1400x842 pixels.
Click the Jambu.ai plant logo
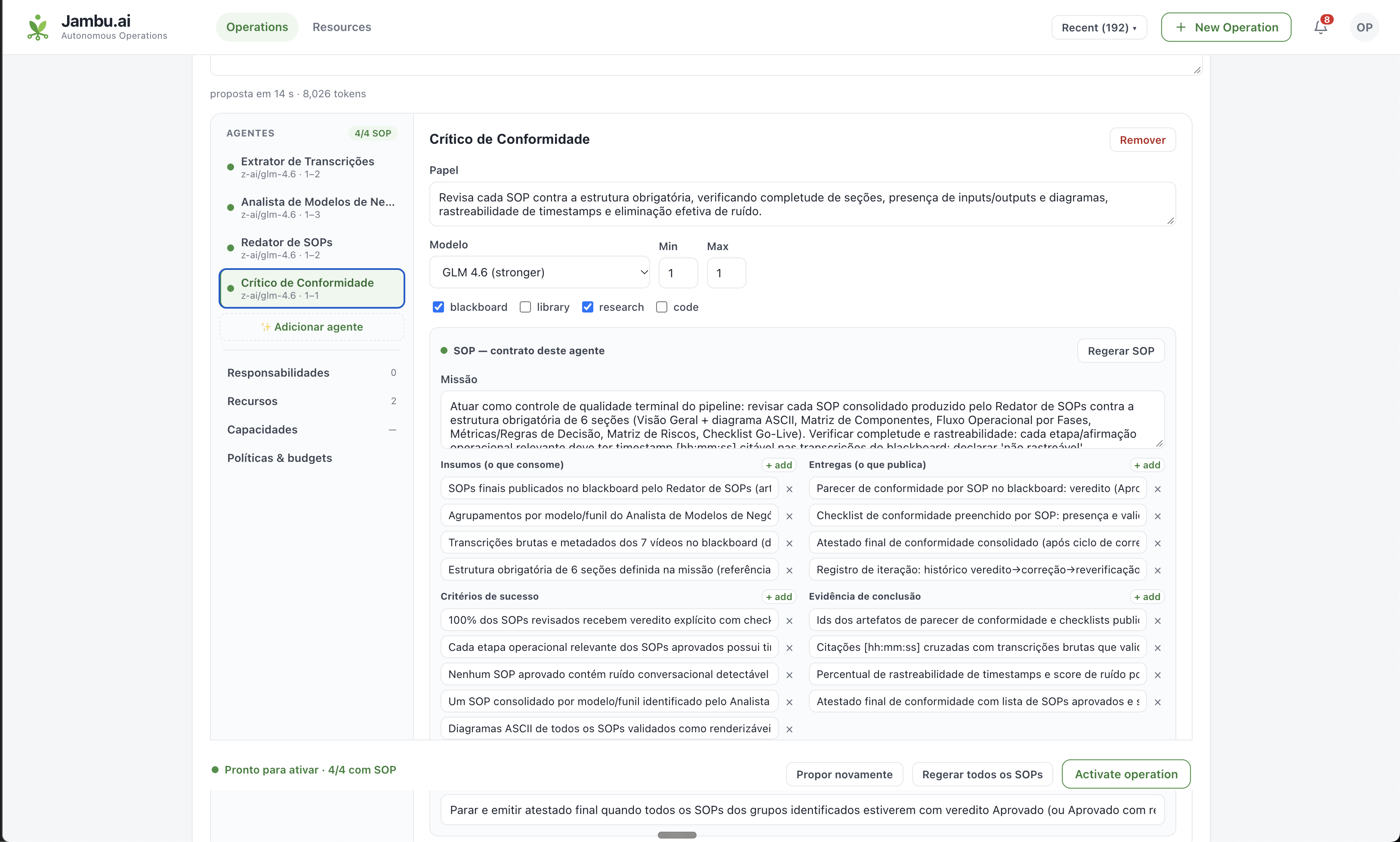pyautogui.click(x=38, y=27)
